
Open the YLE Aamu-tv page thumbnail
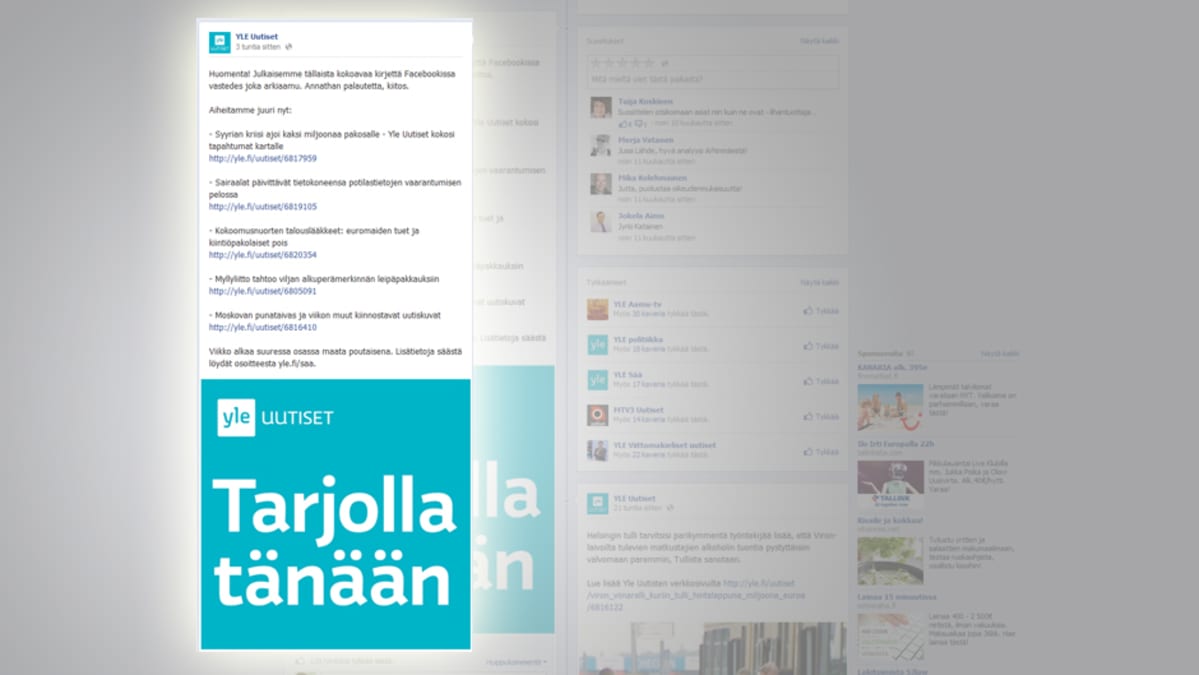pyautogui.click(x=597, y=309)
